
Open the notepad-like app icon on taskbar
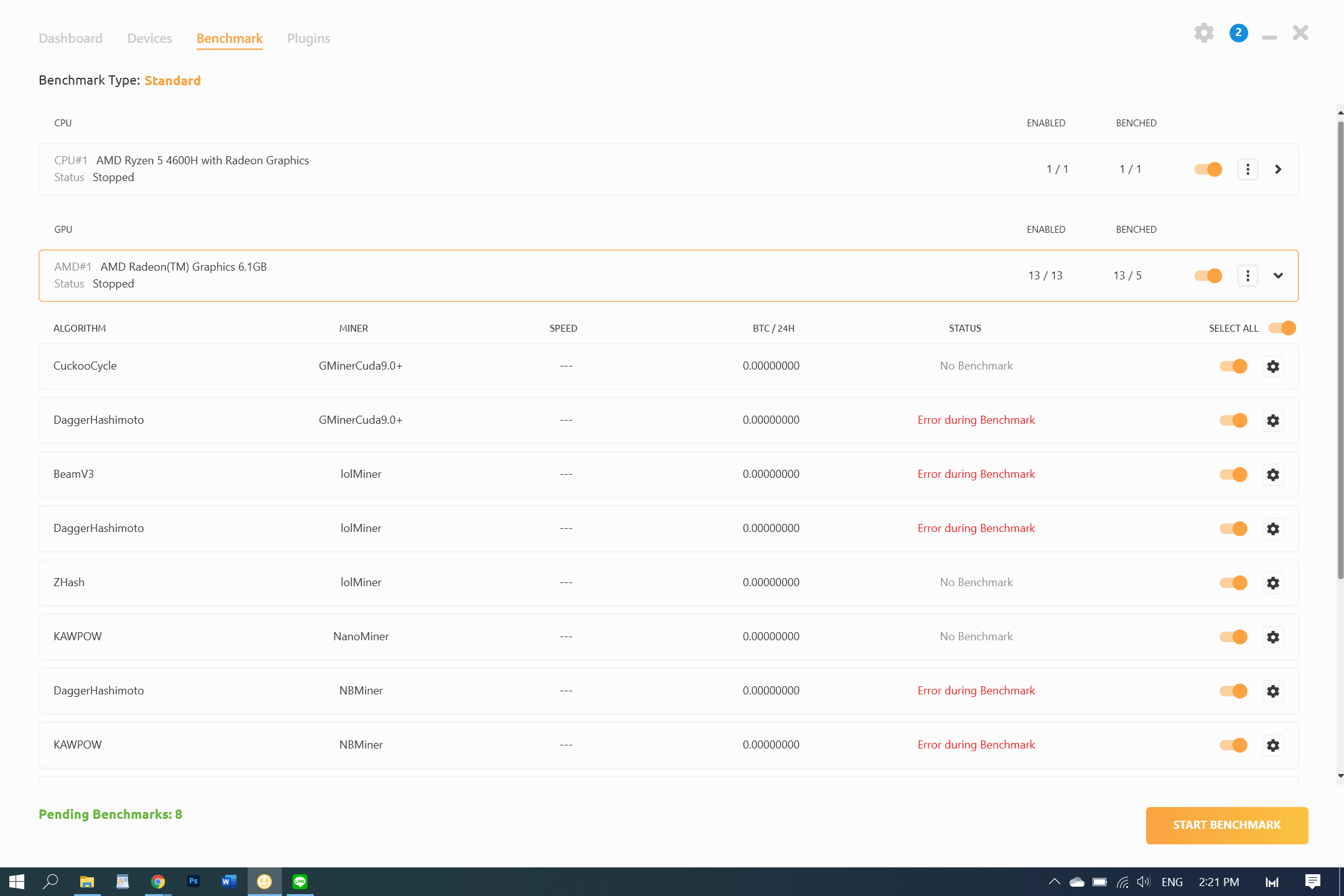pyautogui.click(x=123, y=882)
